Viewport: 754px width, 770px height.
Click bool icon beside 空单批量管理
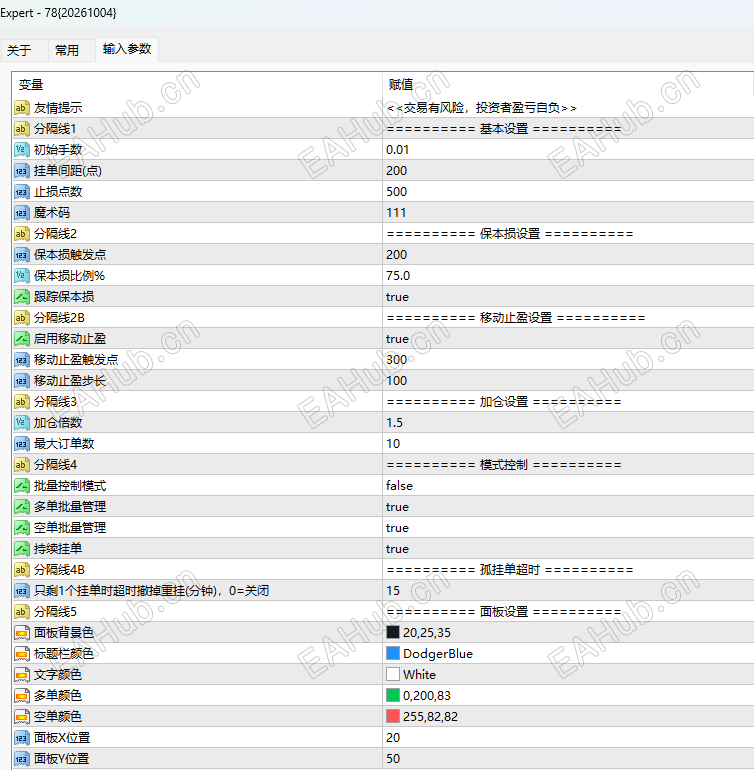point(22,528)
